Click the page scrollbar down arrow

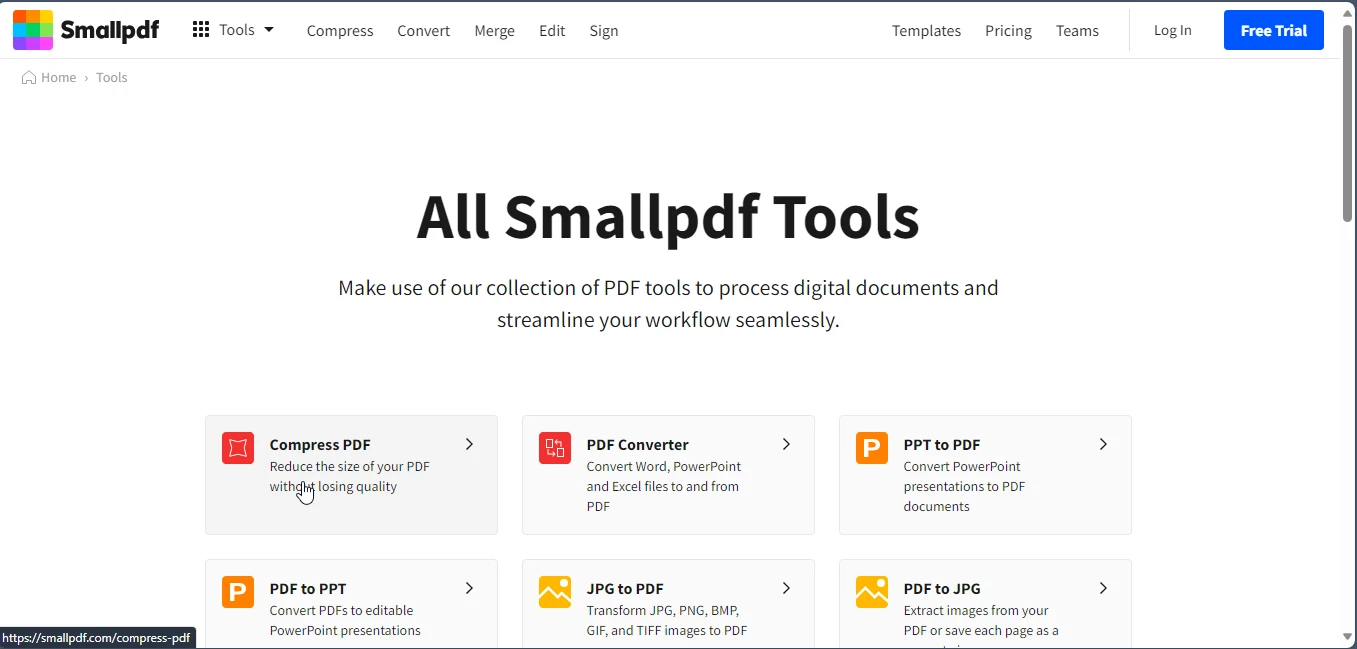click(x=1348, y=637)
